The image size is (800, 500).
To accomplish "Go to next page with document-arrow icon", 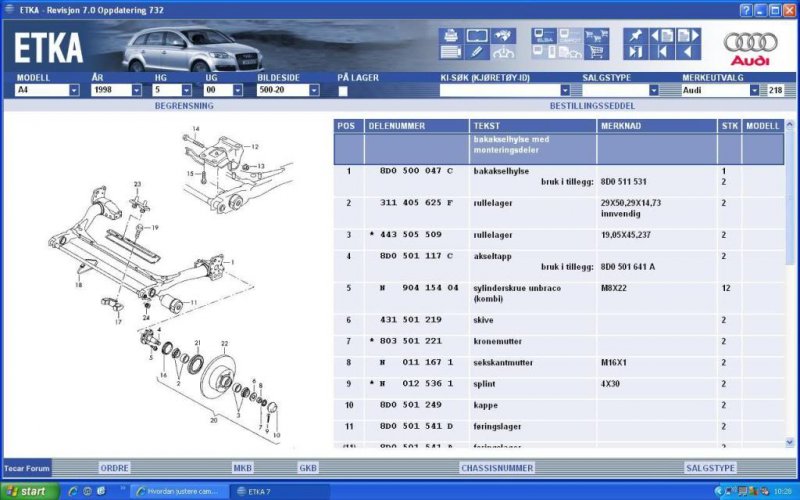I will [688, 36].
